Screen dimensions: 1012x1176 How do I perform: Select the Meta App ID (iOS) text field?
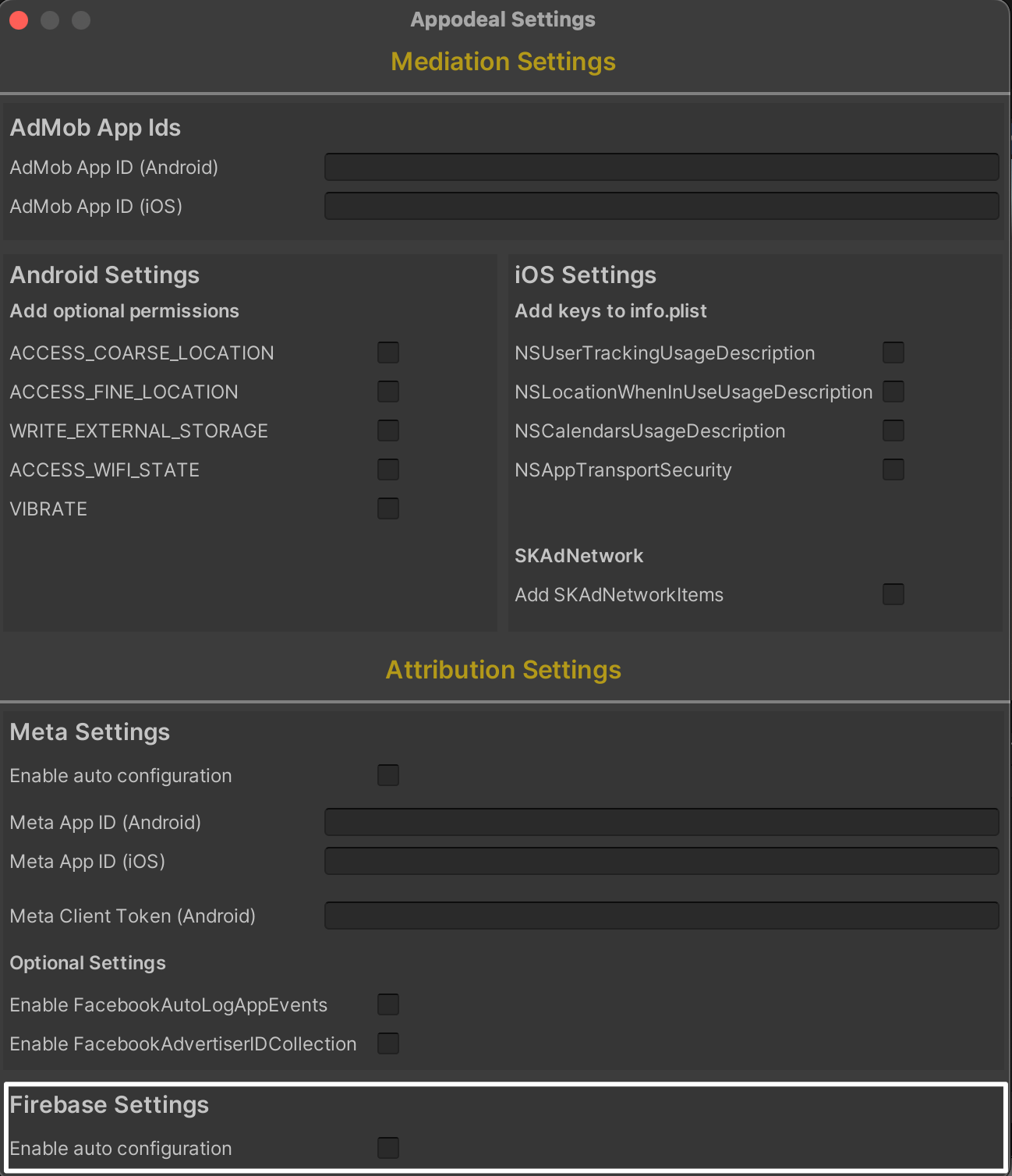point(661,861)
